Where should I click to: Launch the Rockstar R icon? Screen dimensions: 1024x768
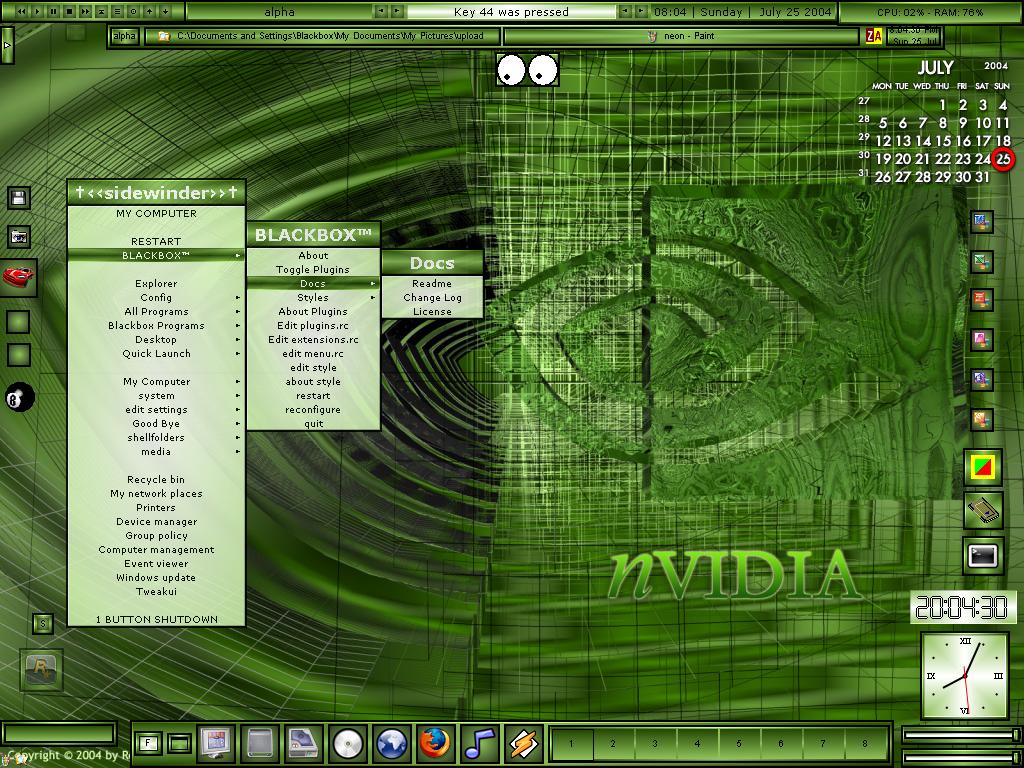(x=41, y=669)
